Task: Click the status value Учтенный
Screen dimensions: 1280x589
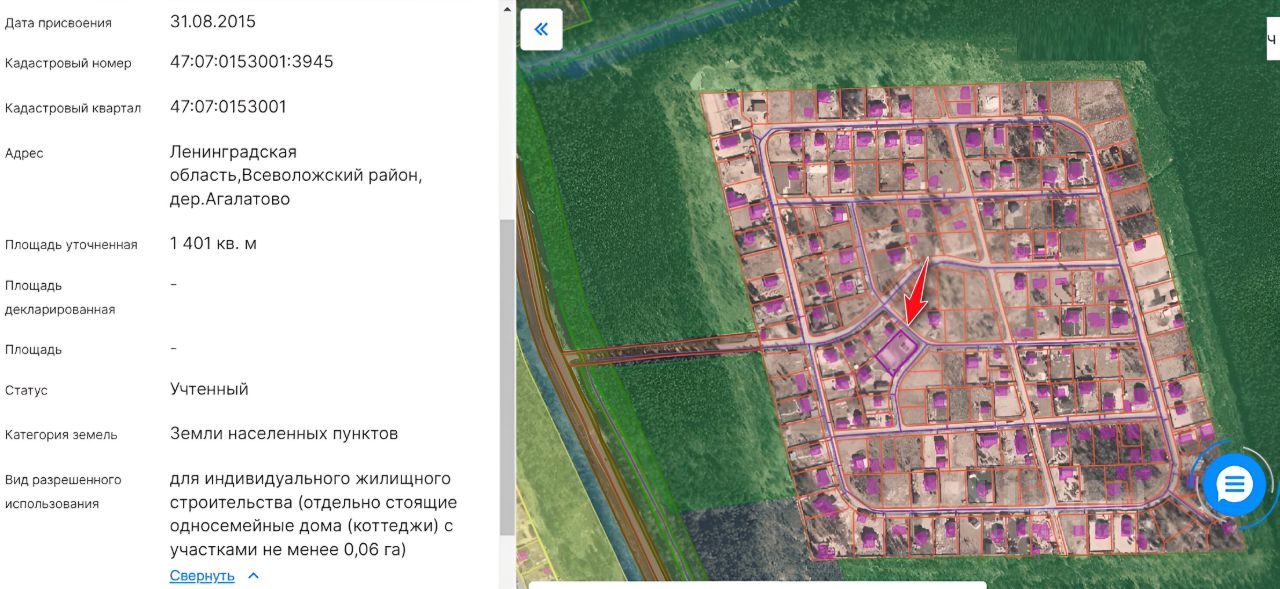Action: pos(209,389)
